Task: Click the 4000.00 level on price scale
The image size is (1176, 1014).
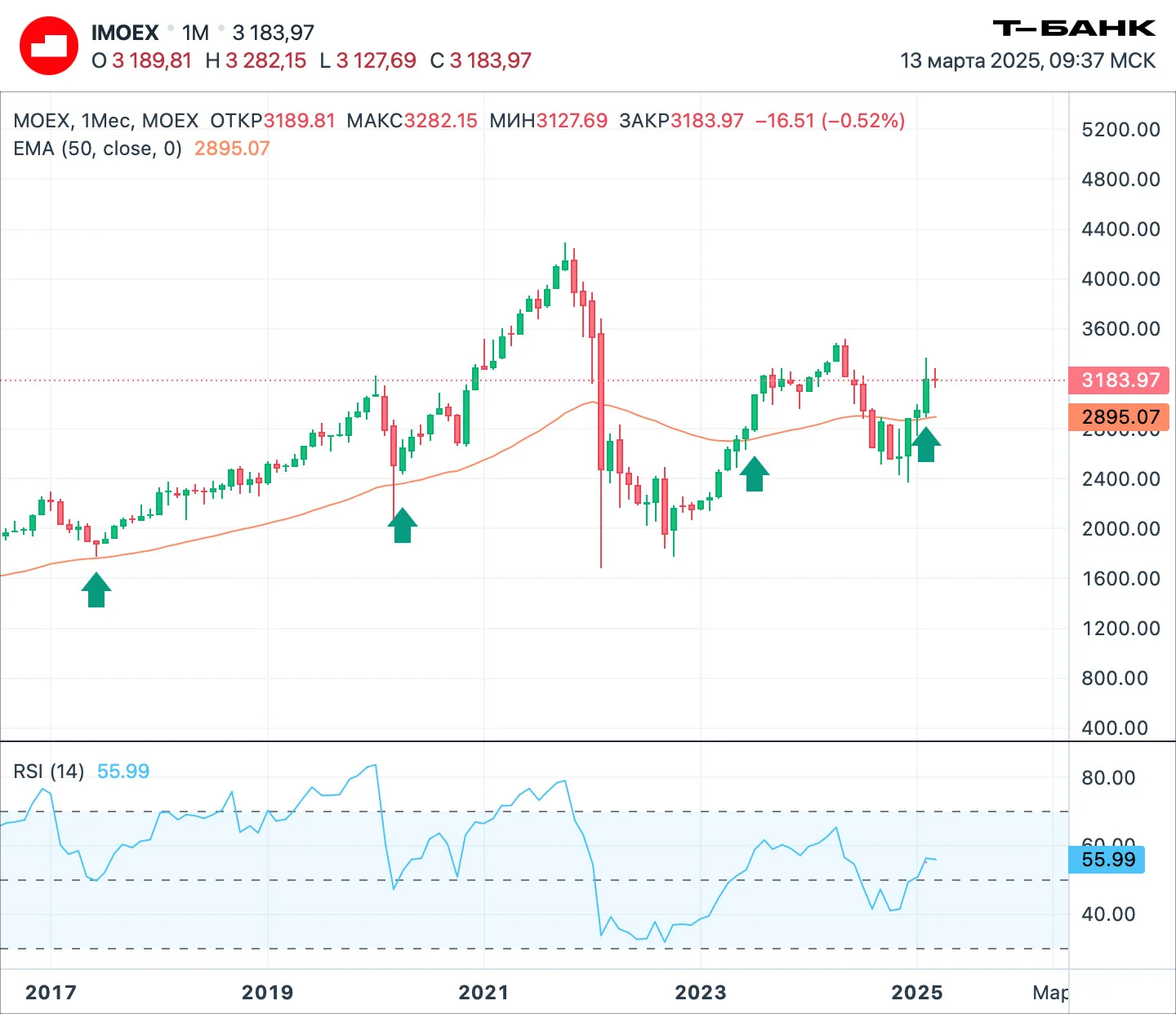Action: pos(1120,279)
